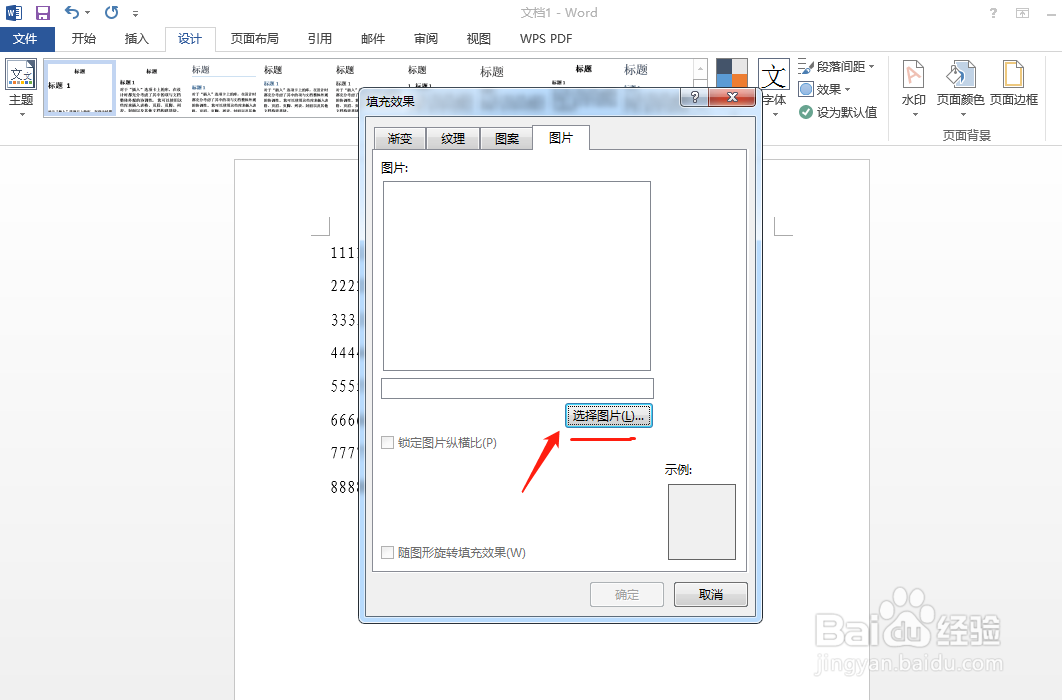1062x700 pixels.
Task: Switch to the 纹理 (Texture) tab
Action: (453, 138)
